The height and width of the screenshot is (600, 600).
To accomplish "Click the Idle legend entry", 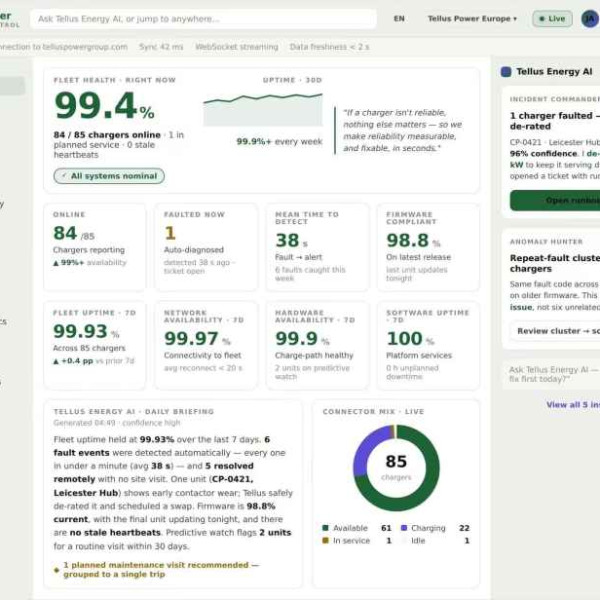I will pyautogui.click(x=435, y=541).
